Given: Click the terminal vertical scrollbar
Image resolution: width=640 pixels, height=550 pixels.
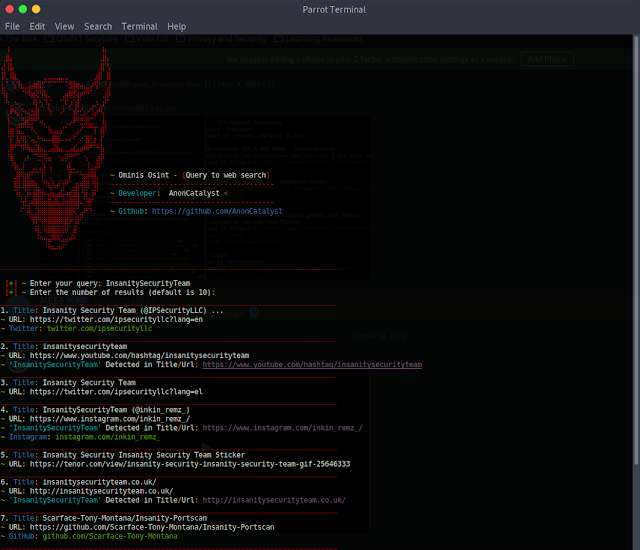Looking at the screenshot, I should pyautogui.click(x=636, y=249).
